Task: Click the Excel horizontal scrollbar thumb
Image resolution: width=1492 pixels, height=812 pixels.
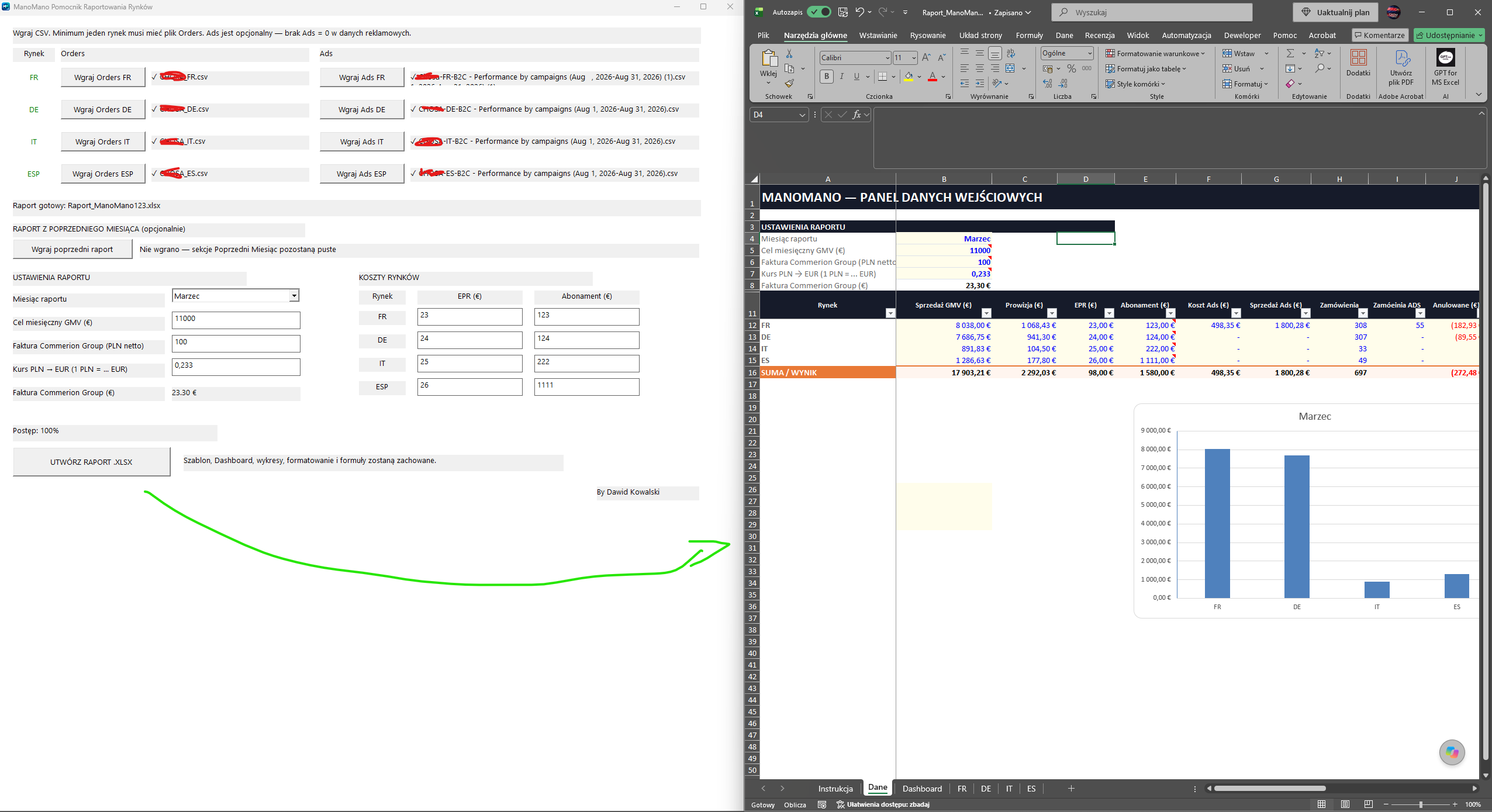Action: coord(1269,789)
